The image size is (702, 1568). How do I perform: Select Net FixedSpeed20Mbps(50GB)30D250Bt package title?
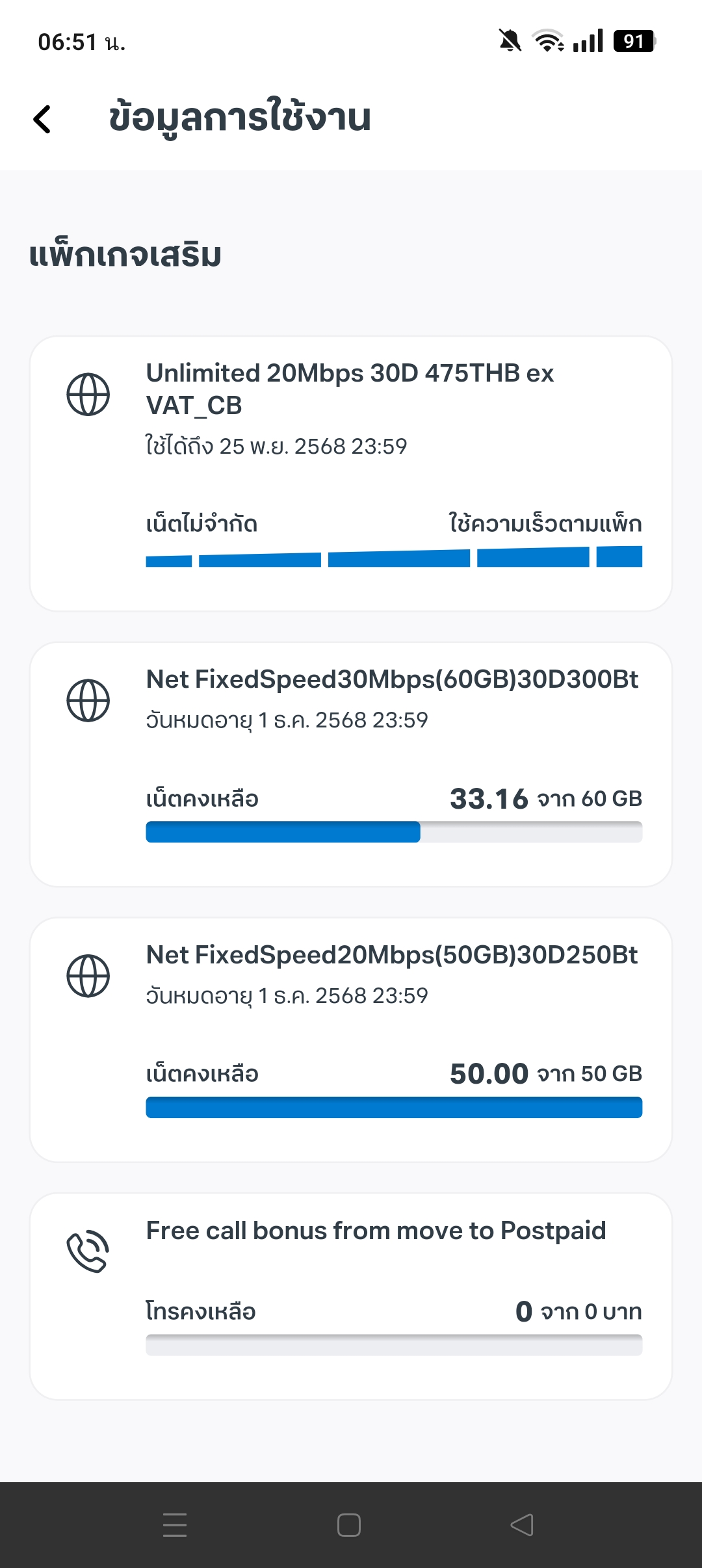point(392,955)
